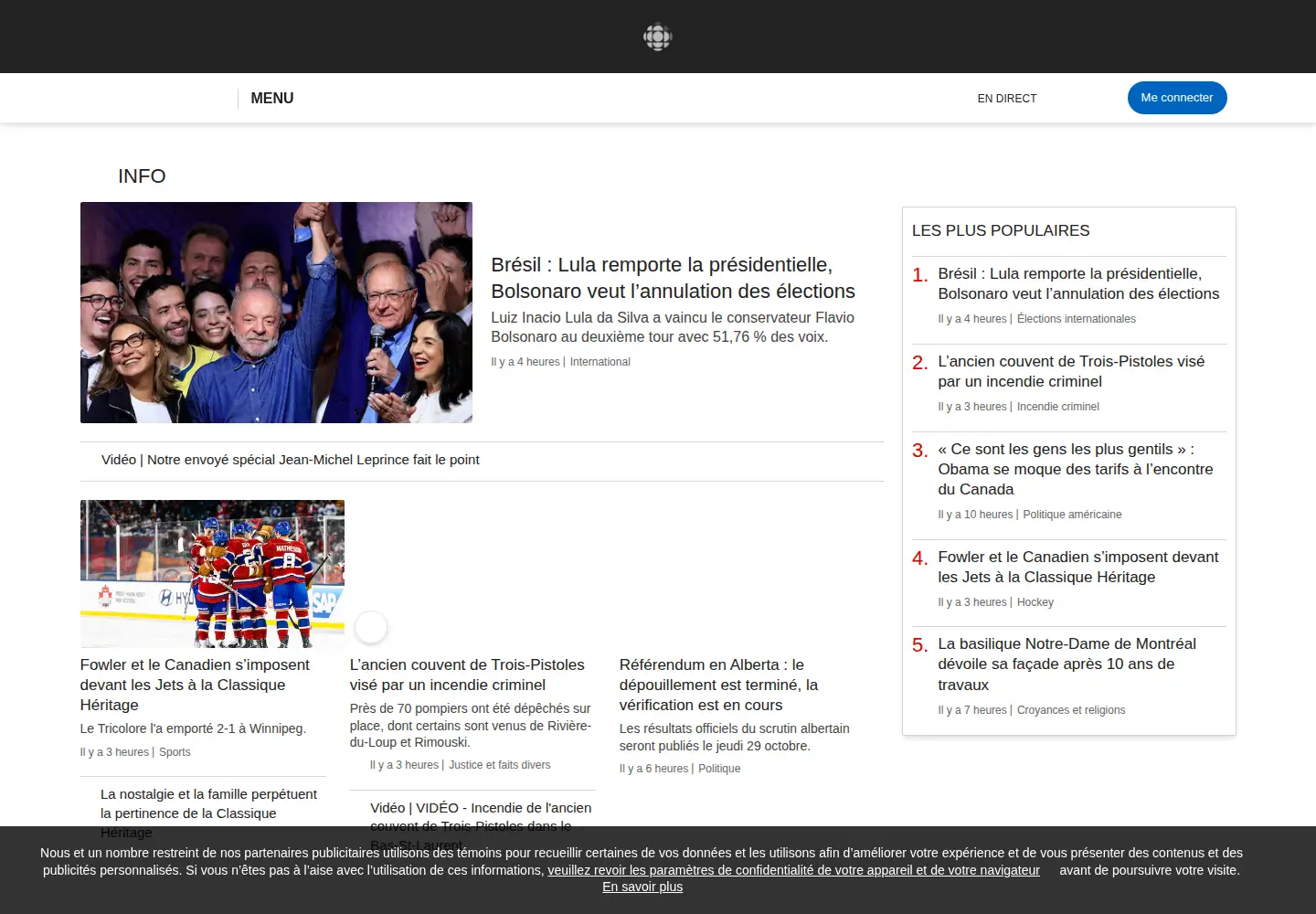Click Politique américaine tag
The width and height of the screenshot is (1316, 914).
click(1072, 515)
